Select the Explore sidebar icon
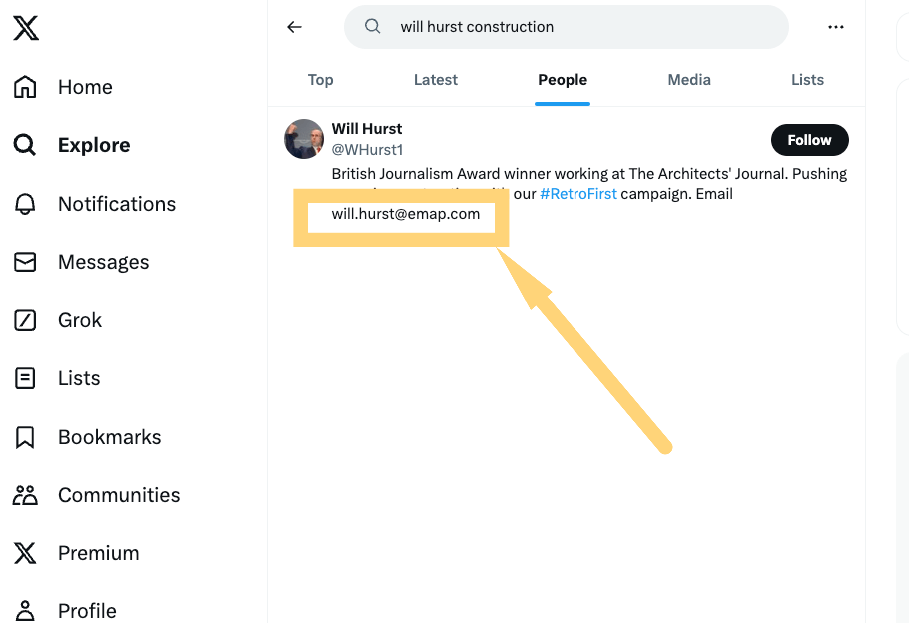Screen dimensions: 909x623 24,145
